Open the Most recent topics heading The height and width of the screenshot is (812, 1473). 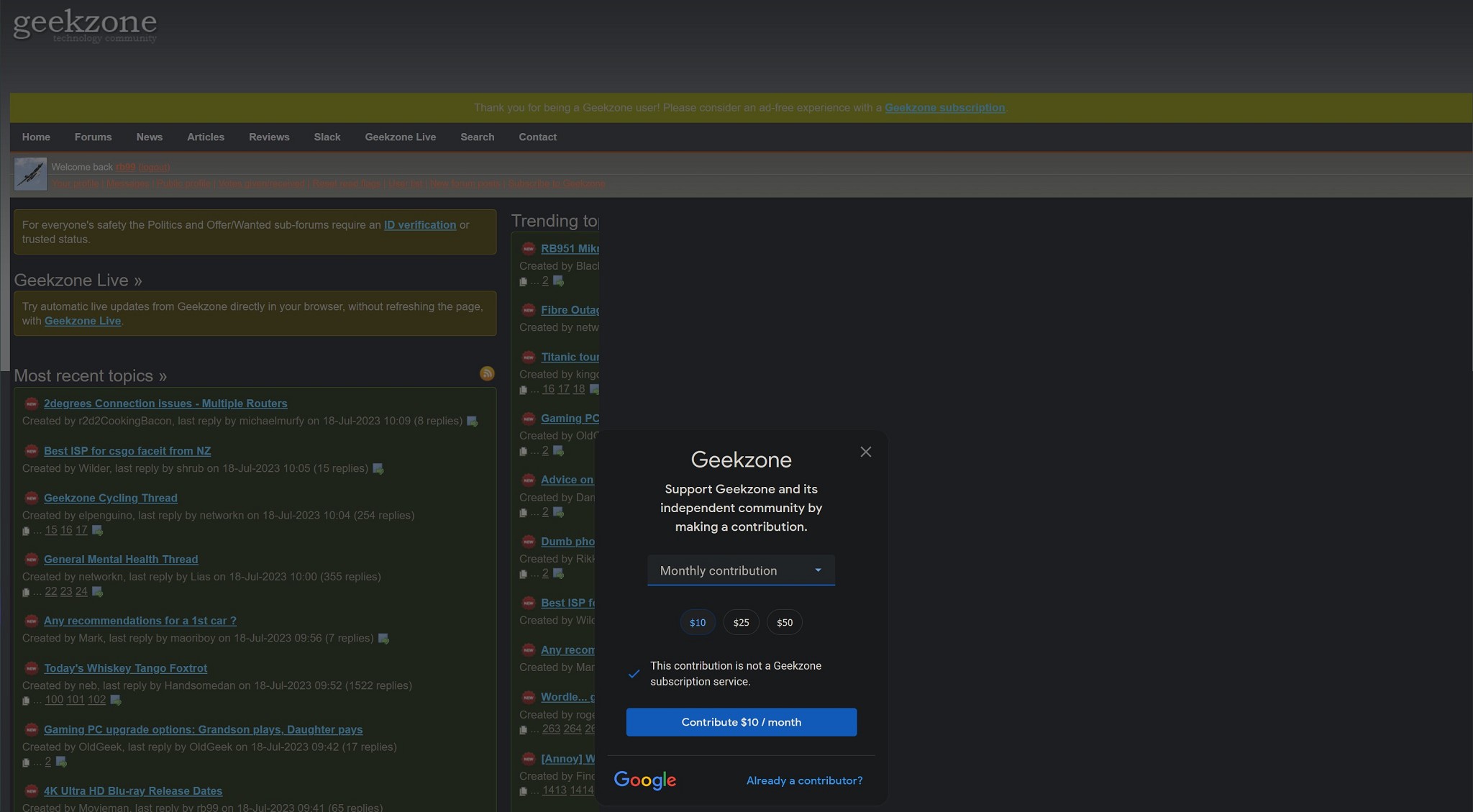click(x=91, y=375)
